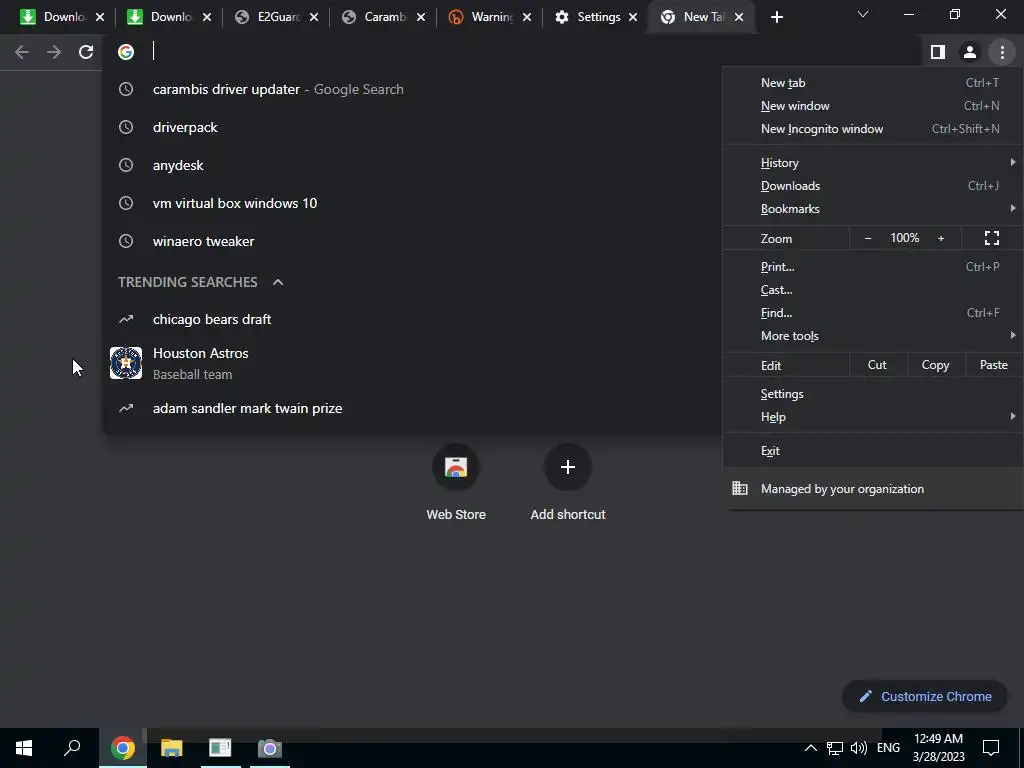Screen dimensions: 1024x768
Task: Reload the page with refresh icon
Action: [86, 52]
